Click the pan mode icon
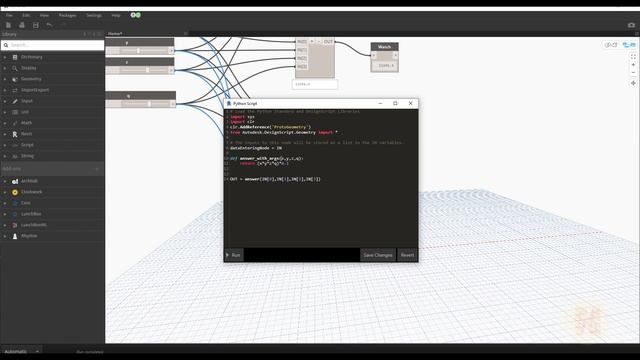 click(633, 83)
